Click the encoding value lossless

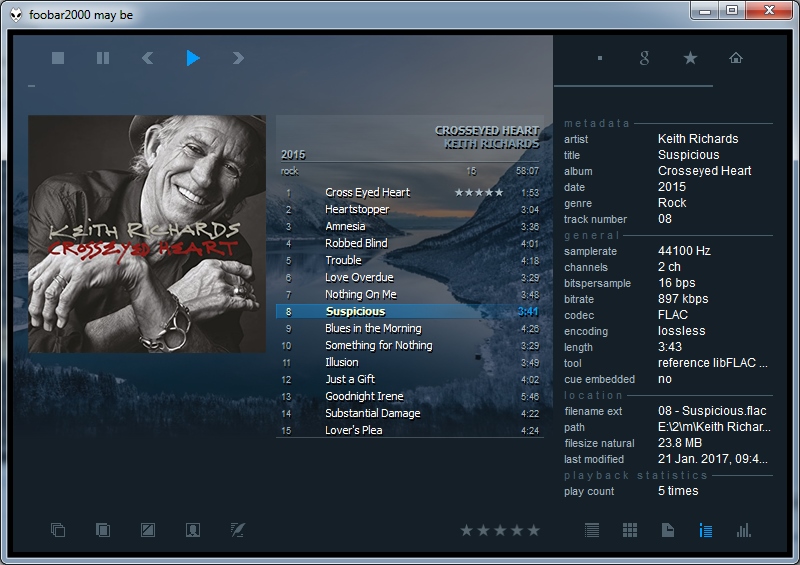682,331
